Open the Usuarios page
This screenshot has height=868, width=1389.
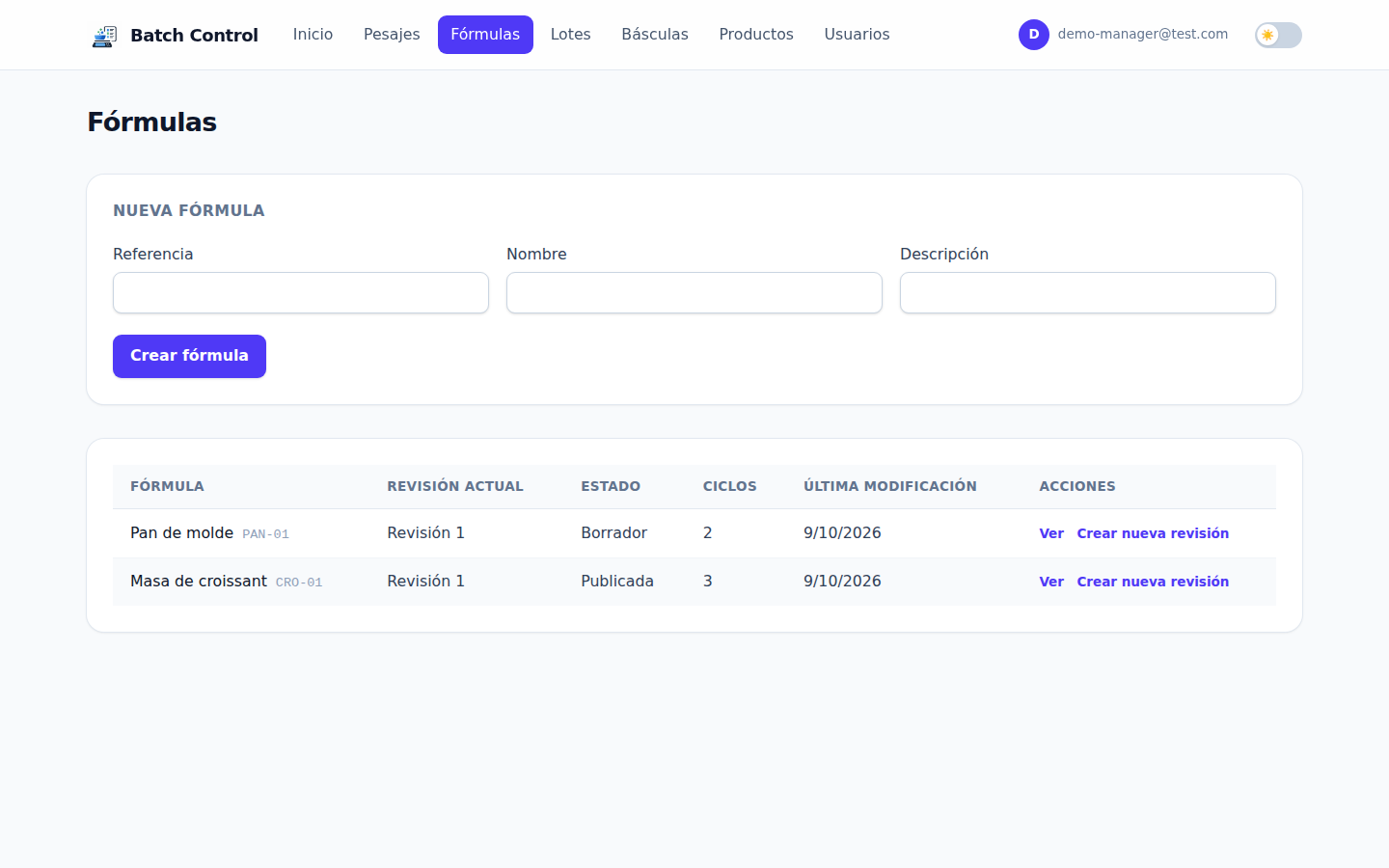(x=857, y=35)
